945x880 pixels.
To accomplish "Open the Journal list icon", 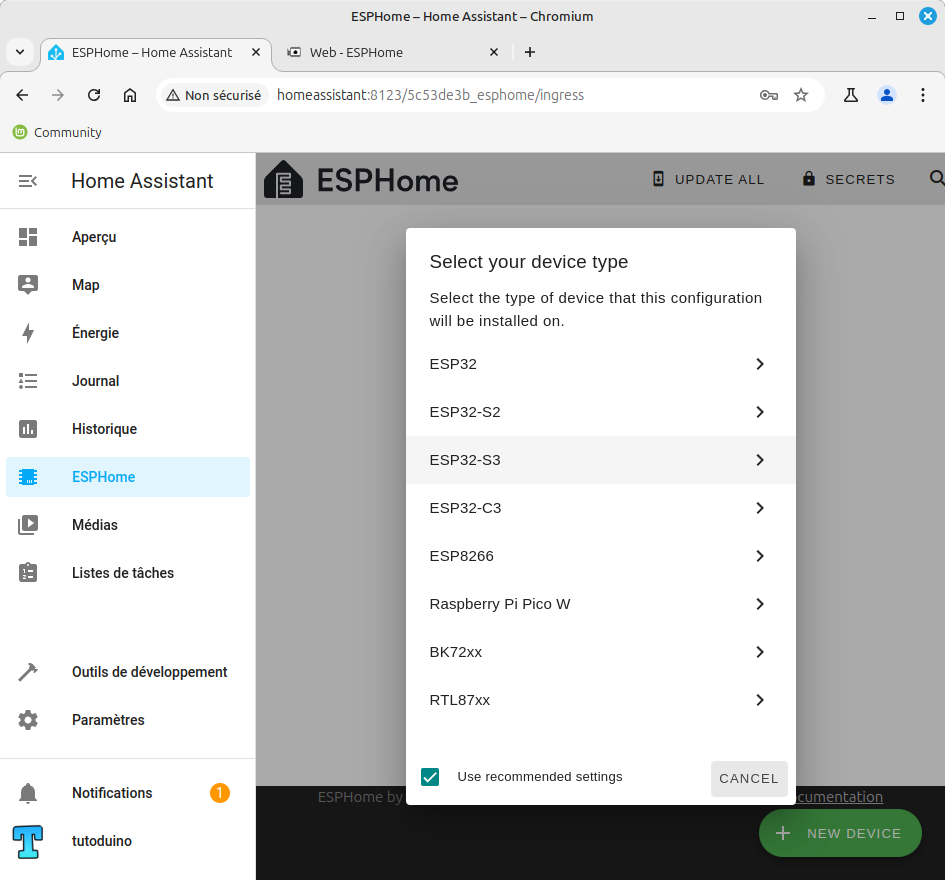I will point(28,381).
